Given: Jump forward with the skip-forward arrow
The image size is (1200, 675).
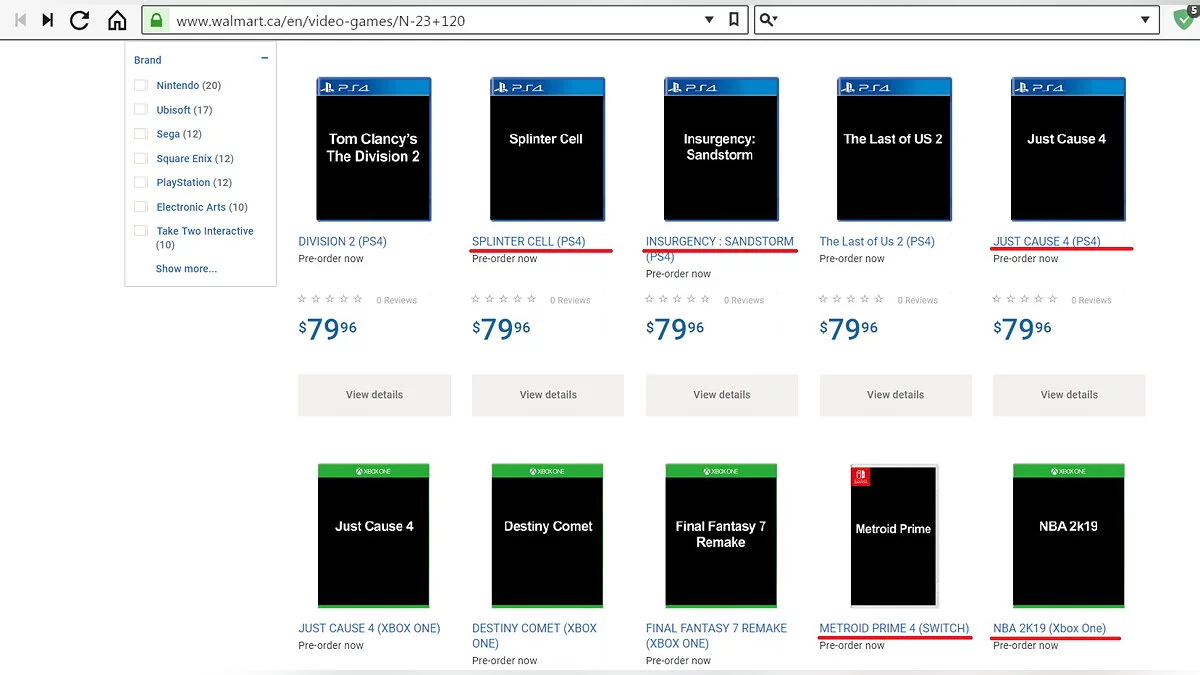Looking at the screenshot, I should point(47,20).
